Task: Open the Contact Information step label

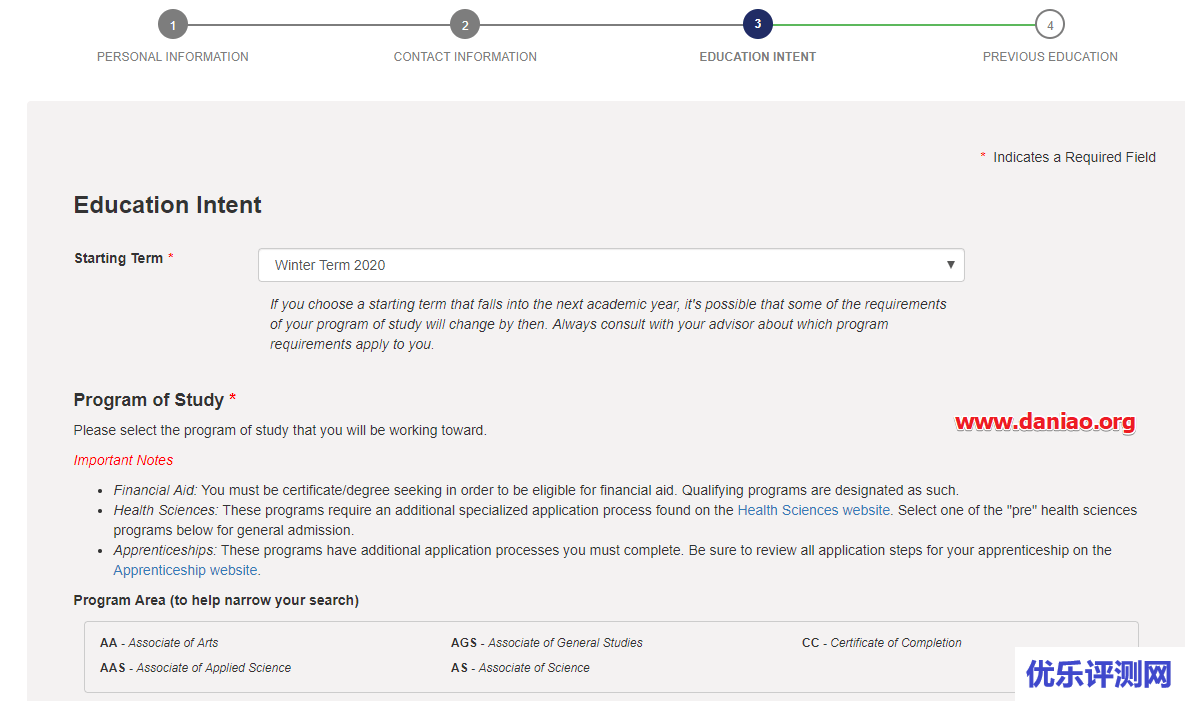Action: tap(465, 57)
